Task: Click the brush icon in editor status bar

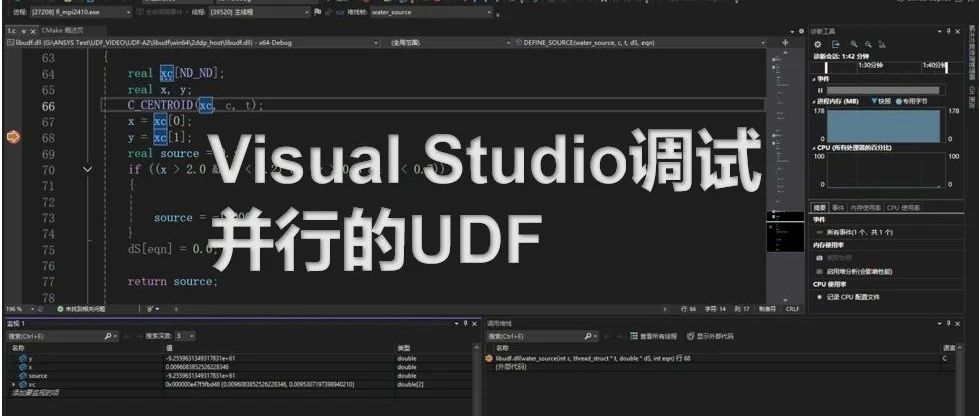Action: pyautogui.click(x=150, y=309)
